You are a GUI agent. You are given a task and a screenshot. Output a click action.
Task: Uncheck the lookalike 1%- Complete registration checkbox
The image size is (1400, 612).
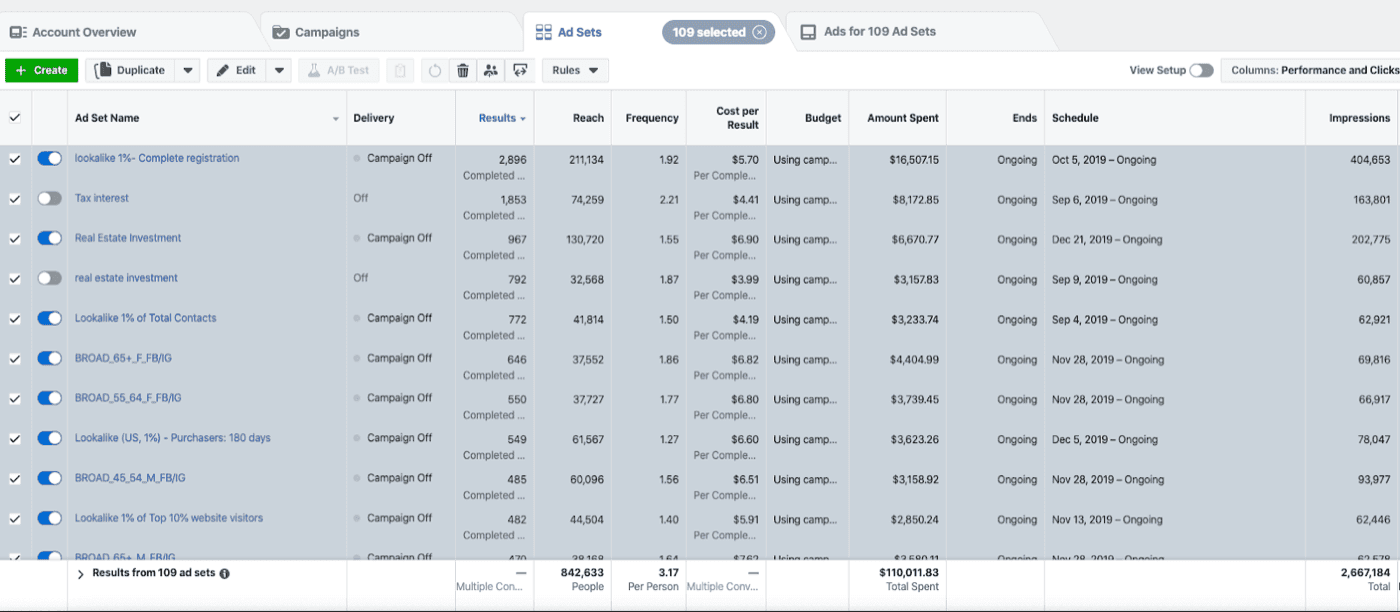click(x=15, y=159)
